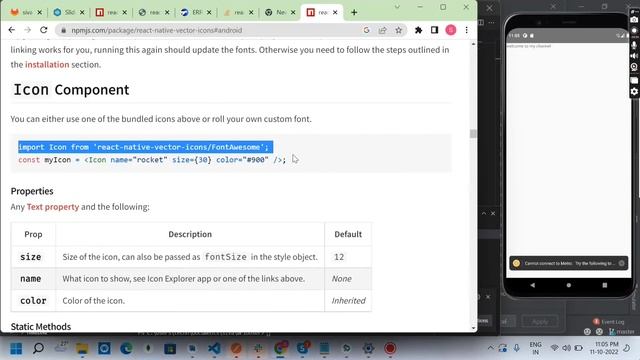Show hidden system tray icons
The height and width of the screenshot is (360, 640).
(x=490, y=348)
